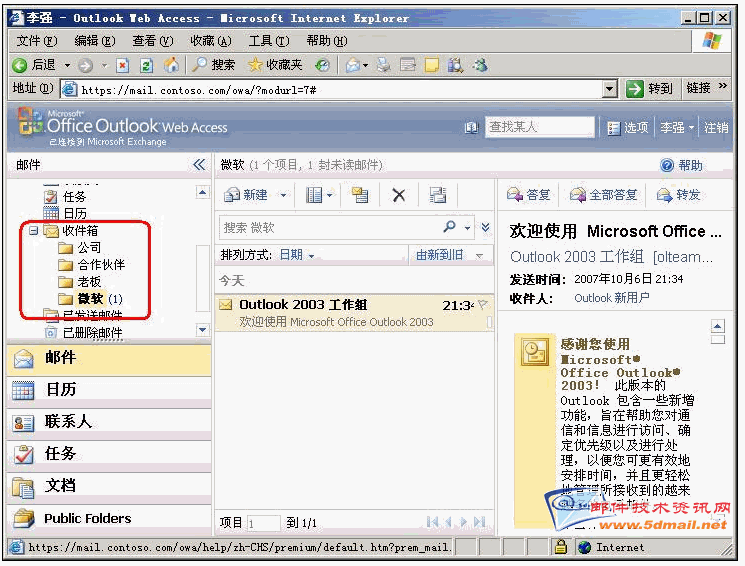The image size is (745, 566).
Task: Open 选项 options link
Action: (628, 127)
